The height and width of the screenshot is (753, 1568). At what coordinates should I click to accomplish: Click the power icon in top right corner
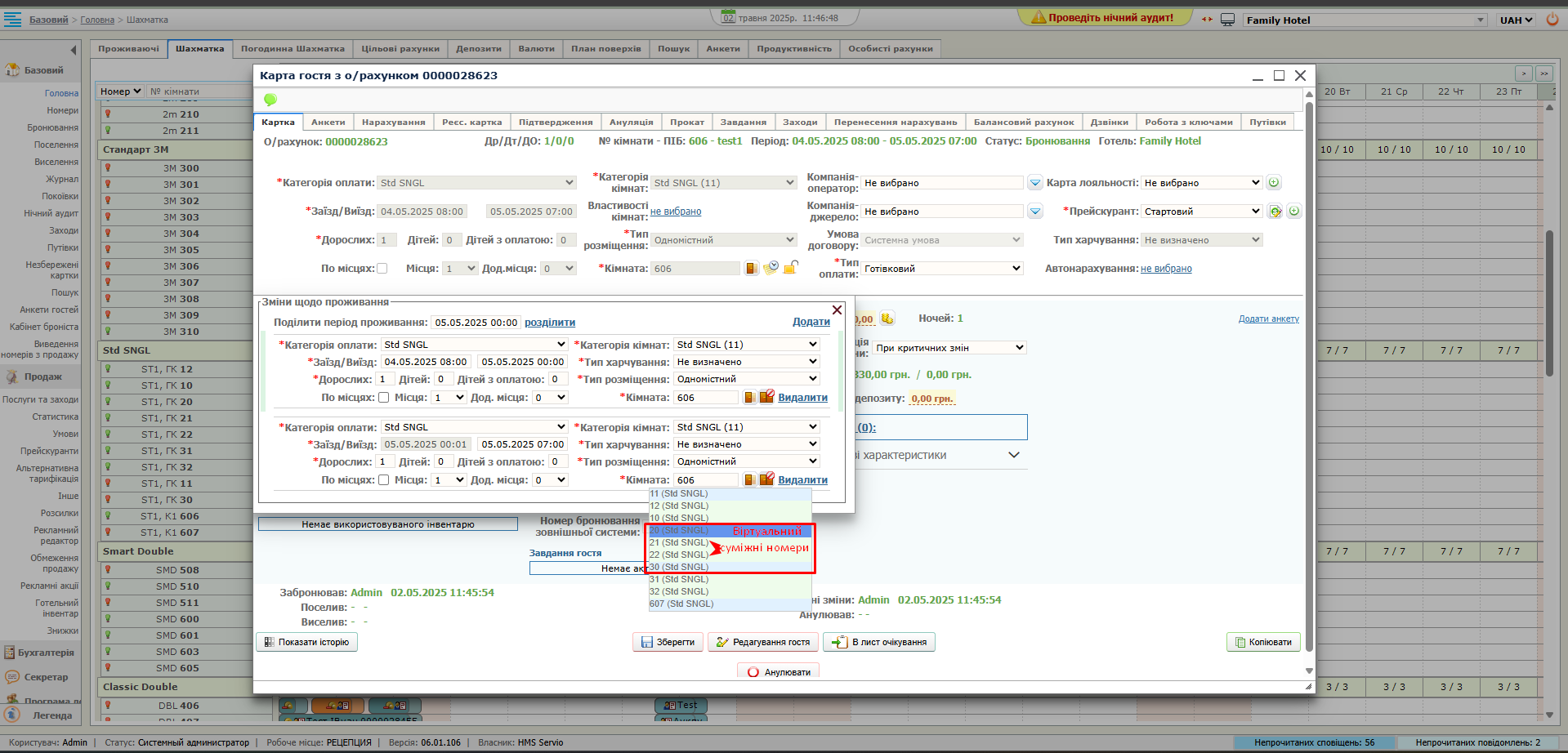tap(1552, 20)
